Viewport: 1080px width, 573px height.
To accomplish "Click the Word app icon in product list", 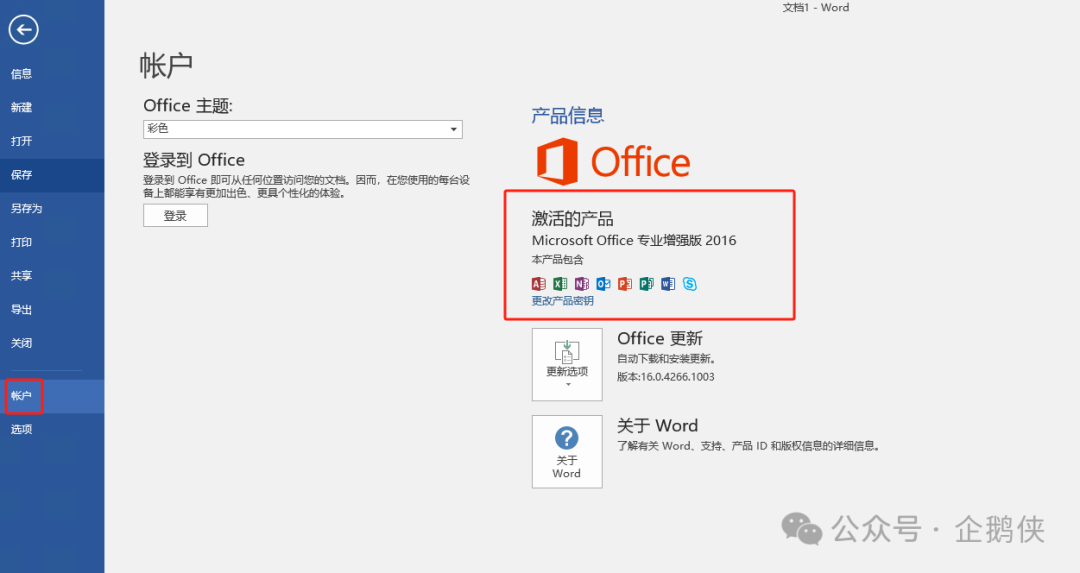I will click(667, 284).
